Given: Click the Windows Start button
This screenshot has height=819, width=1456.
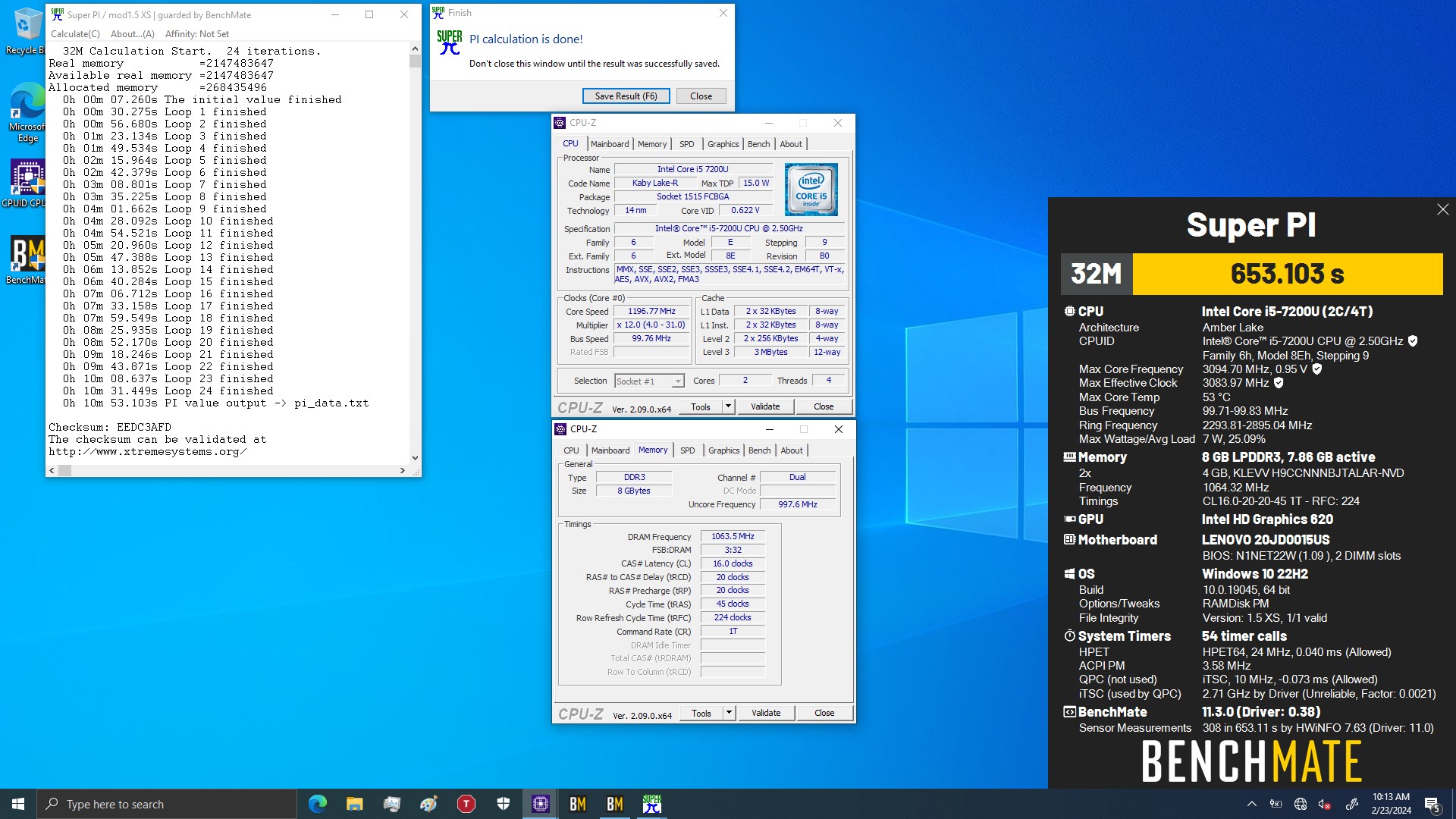Looking at the screenshot, I should pos(18,804).
